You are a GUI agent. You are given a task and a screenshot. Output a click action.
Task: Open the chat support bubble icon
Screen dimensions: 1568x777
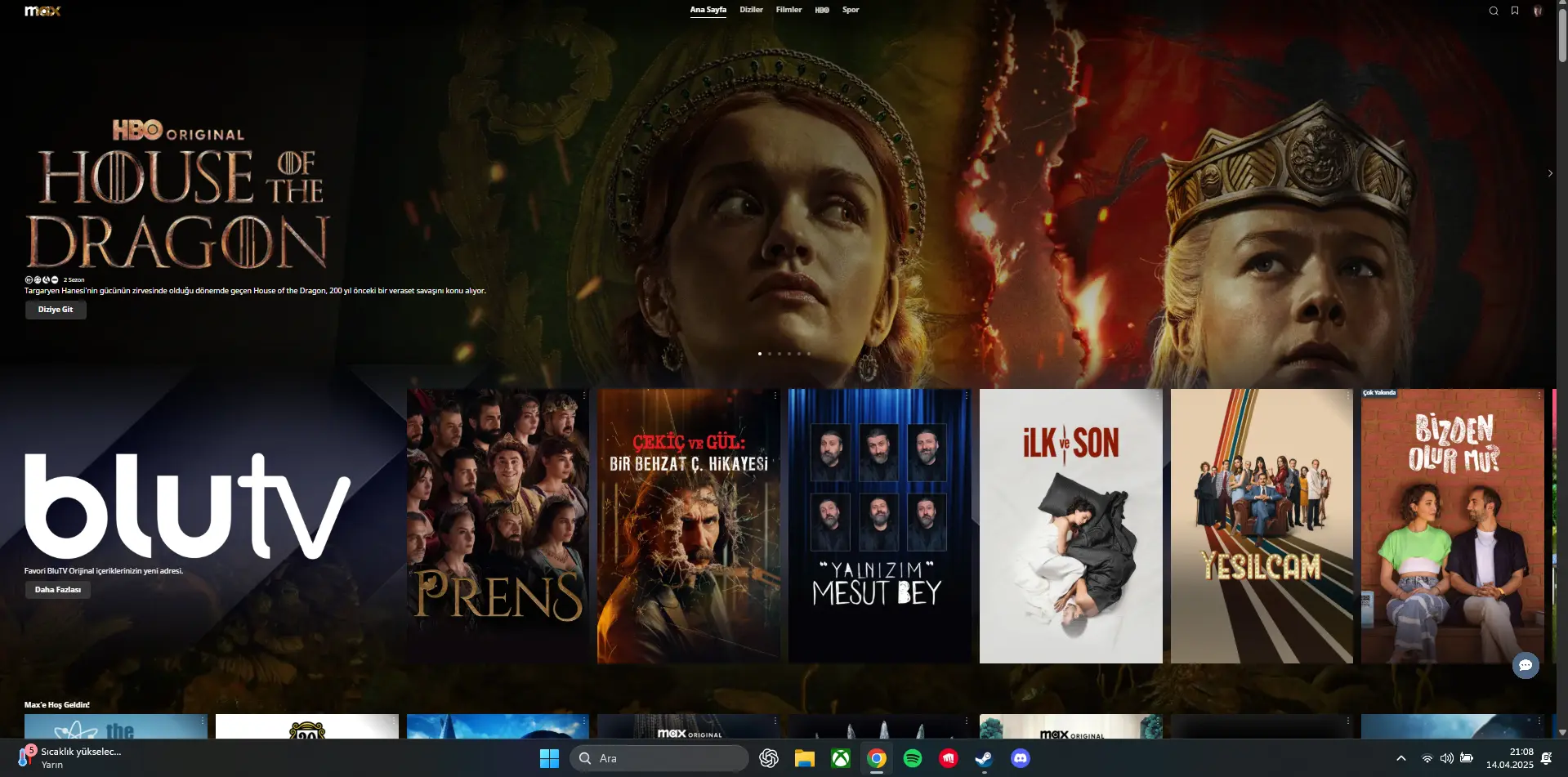[x=1526, y=665]
